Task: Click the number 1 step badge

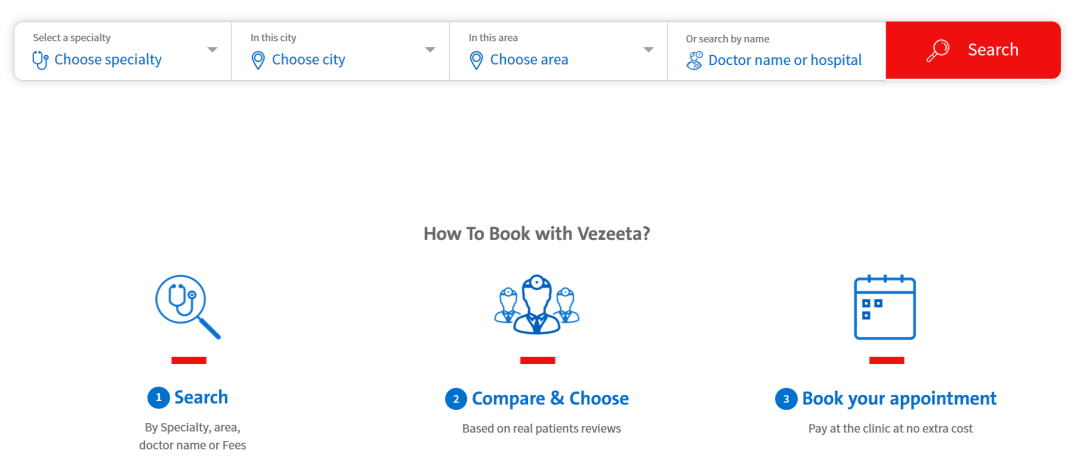Action: coord(158,398)
